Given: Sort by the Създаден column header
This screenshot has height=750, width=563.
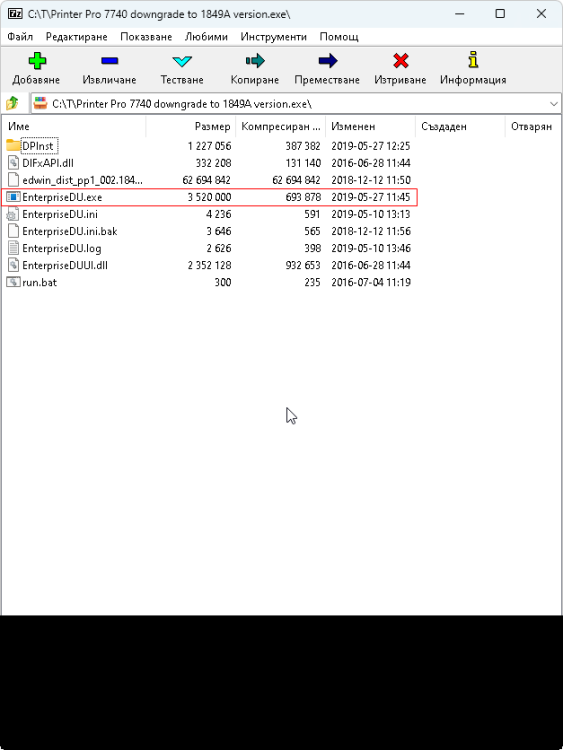Looking at the screenshot, I should [460, 126].
